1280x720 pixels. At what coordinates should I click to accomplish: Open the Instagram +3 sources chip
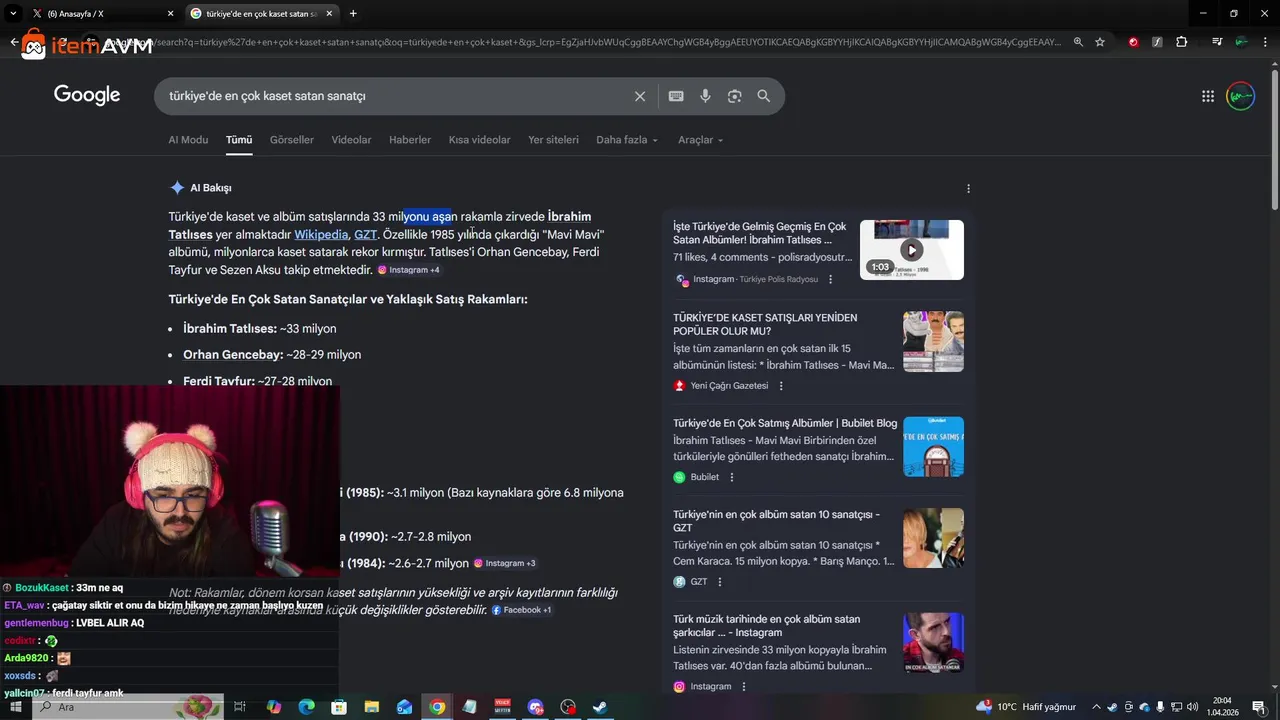click(505, 563)
